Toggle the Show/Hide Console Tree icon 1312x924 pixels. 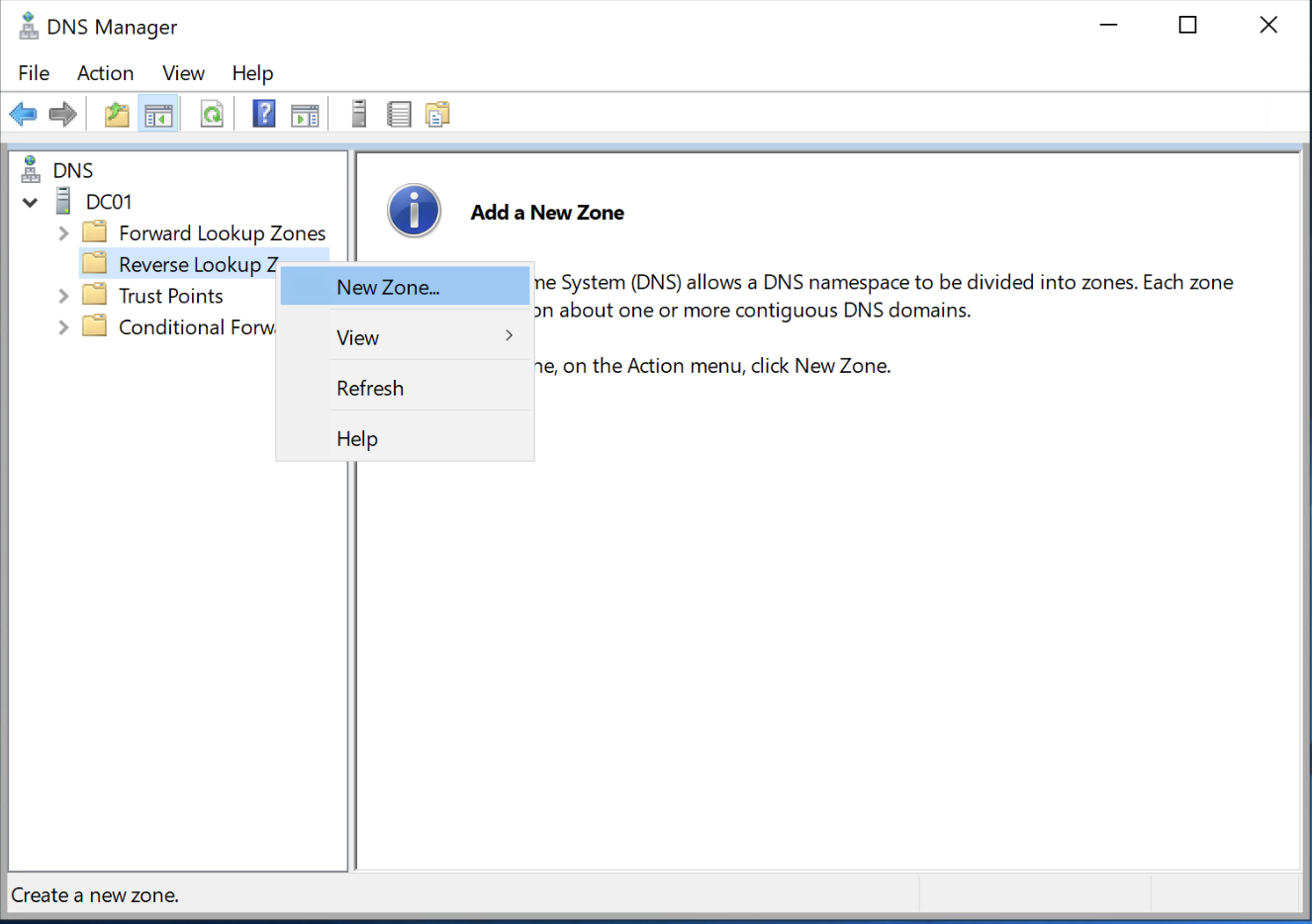[158, 115]
